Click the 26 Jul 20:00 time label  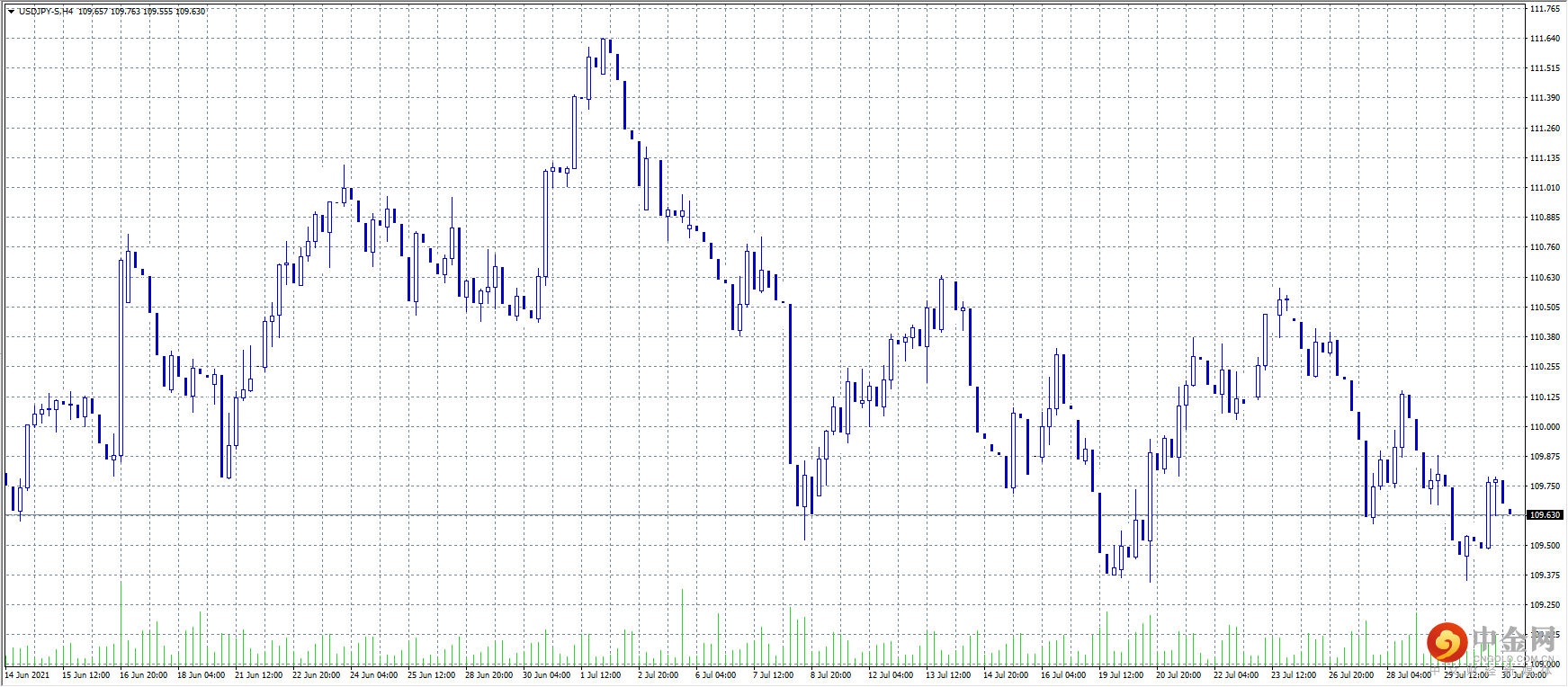1352,675
